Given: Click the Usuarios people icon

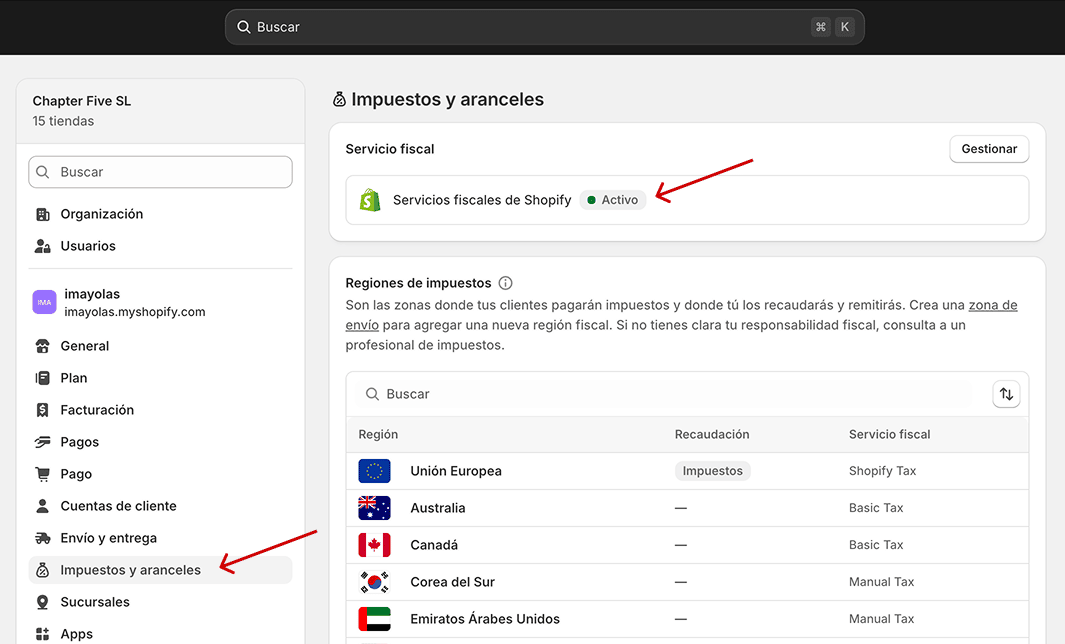Looking at the screenshot, I should [43, 246].
